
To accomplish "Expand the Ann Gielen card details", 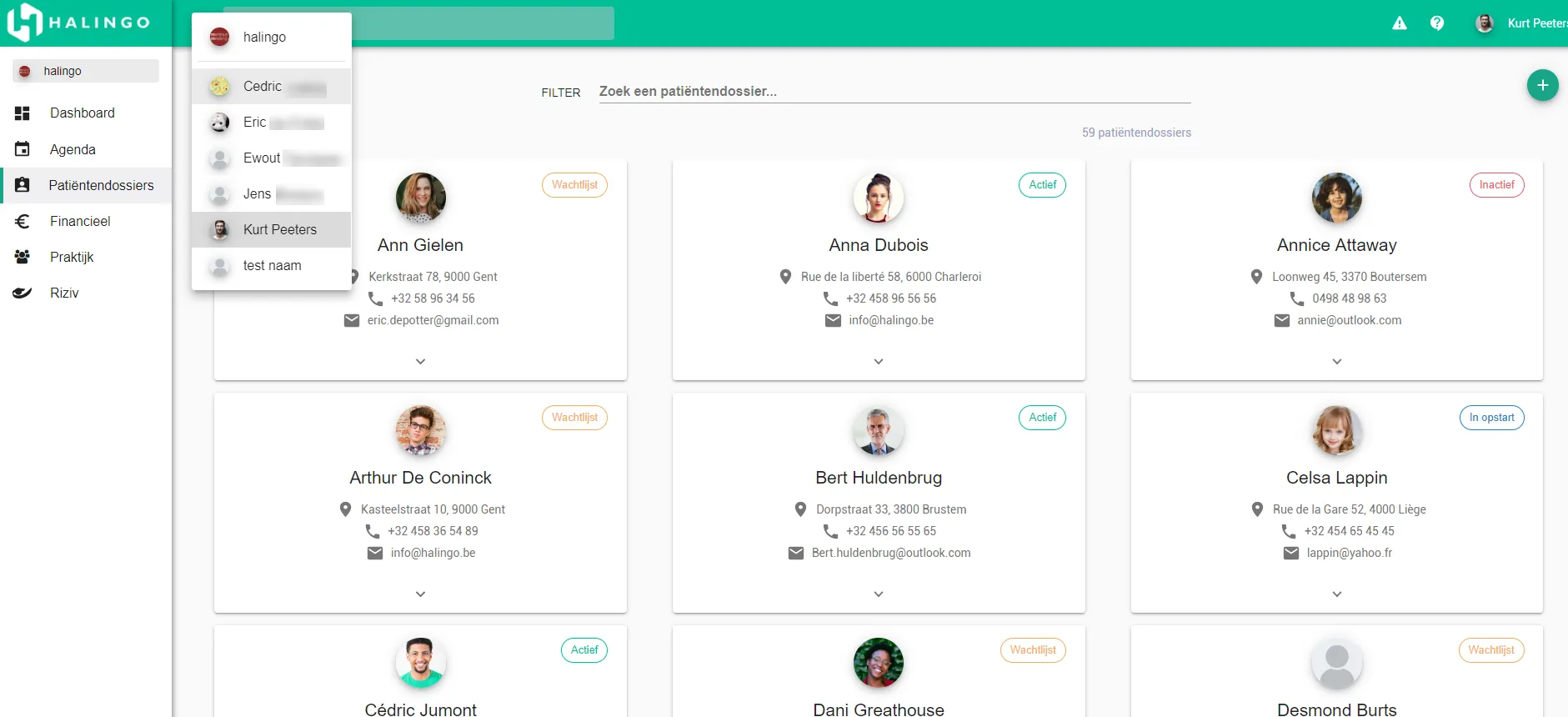I will point(420,362).
